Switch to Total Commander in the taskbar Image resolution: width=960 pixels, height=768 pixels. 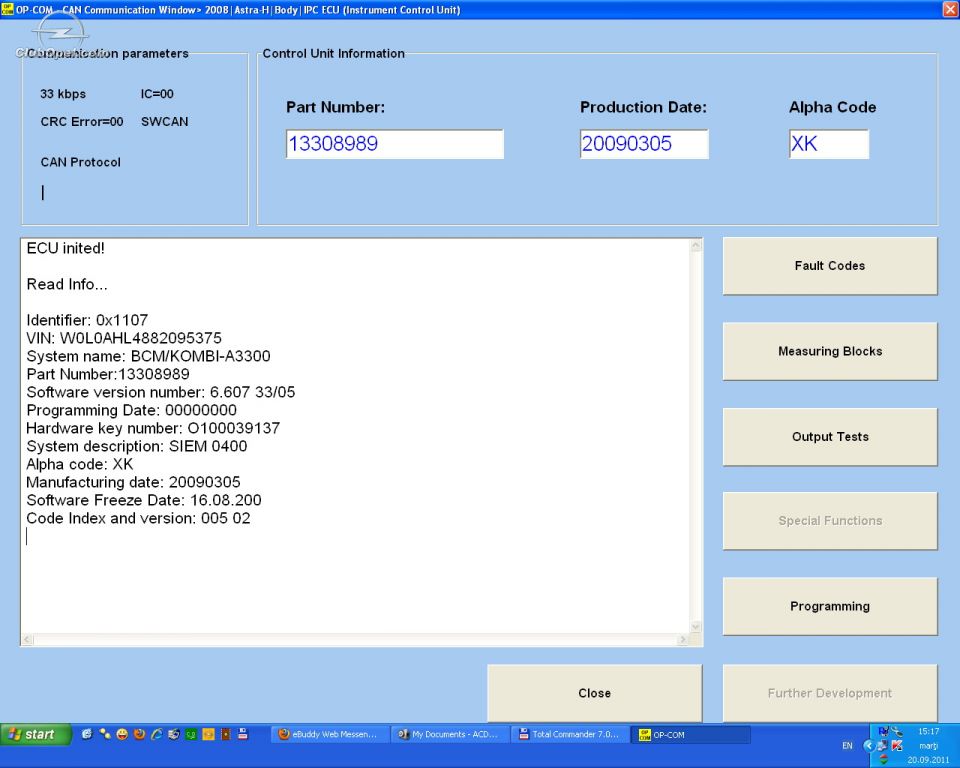click(570, 734)
